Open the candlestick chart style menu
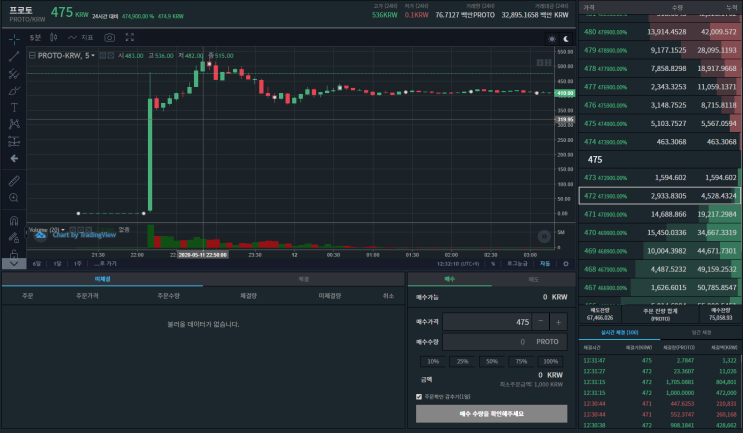This screenshot has height=433, width=743. coord(54,37)
